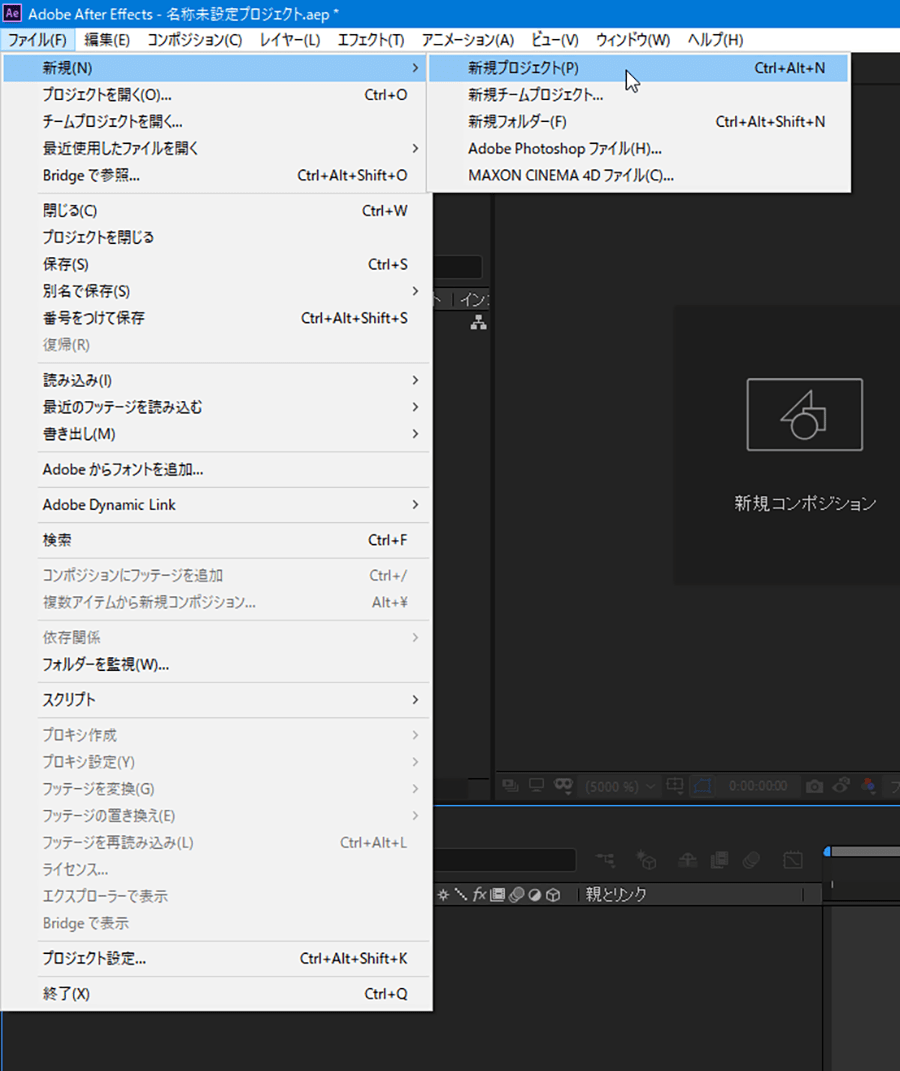
Task: Expand 最近使用したファイルを開く submenu
Action: point(214,148)
